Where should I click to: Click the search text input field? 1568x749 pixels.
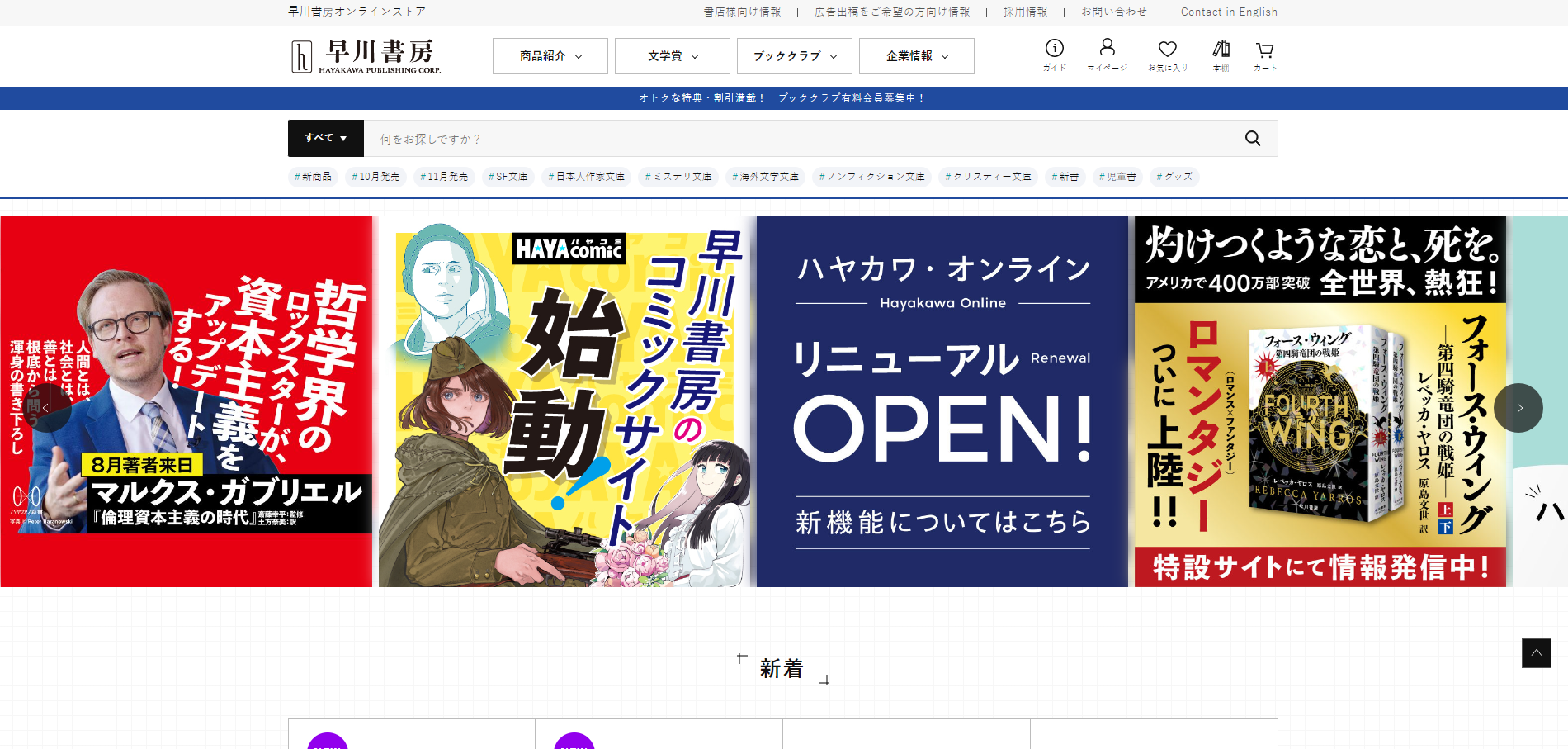click(x=801, y=139)
